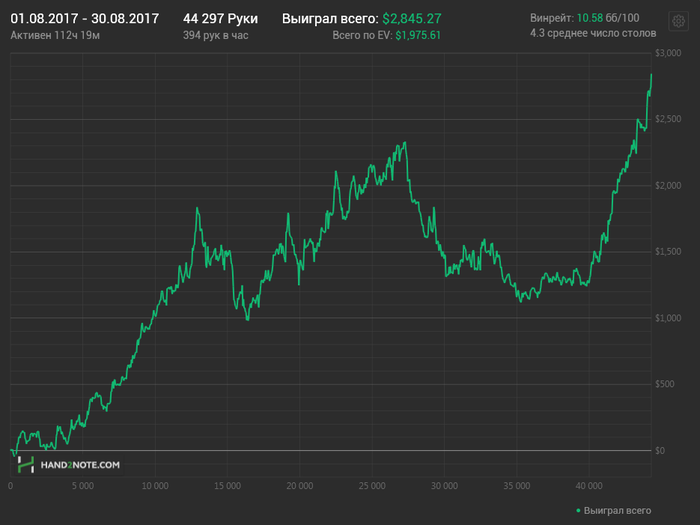Click the $1,500 y-axis label
The height and width of the screenshot is (525, 700).
[668, 251]
